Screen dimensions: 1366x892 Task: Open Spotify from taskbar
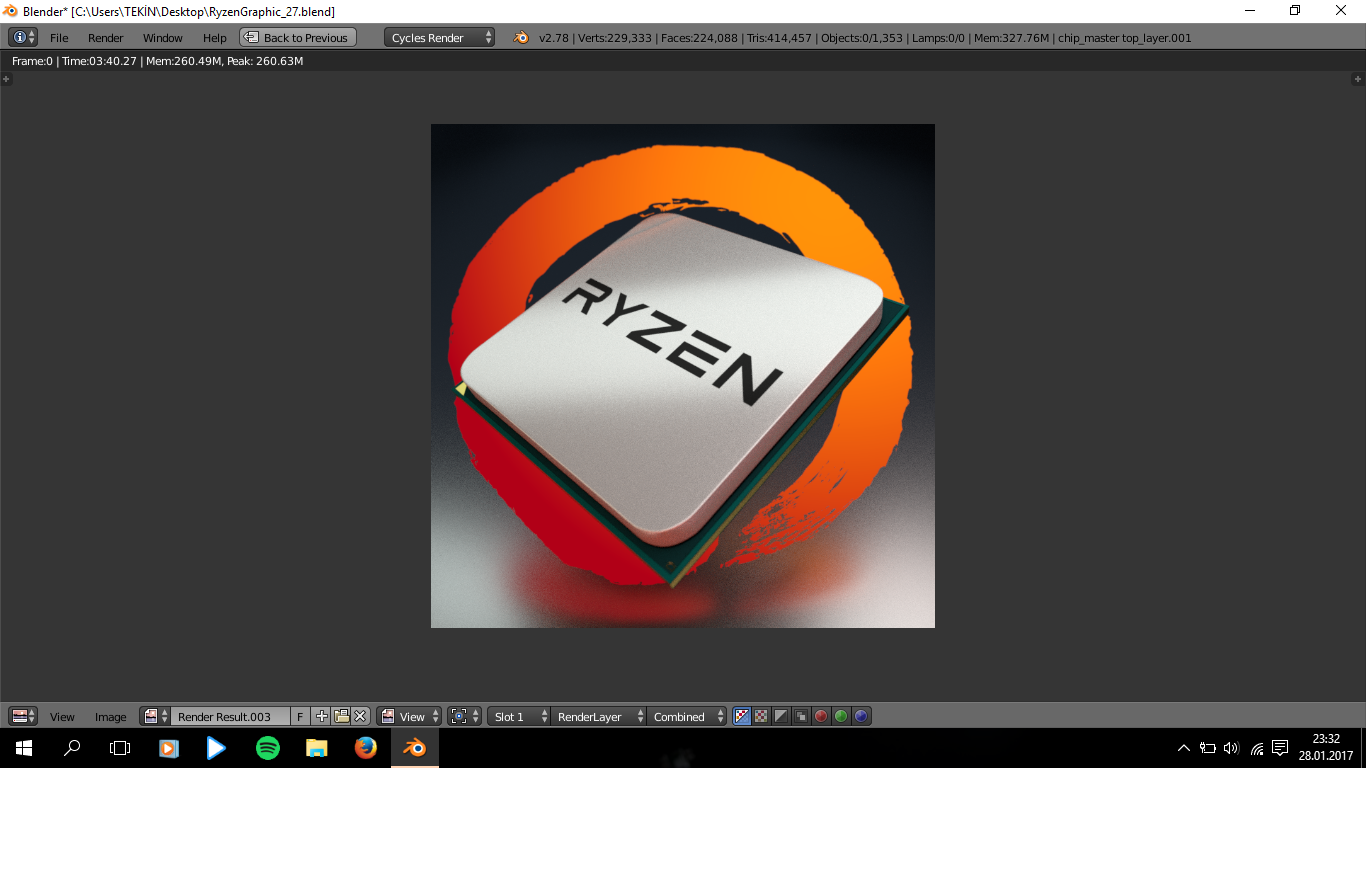268,748
